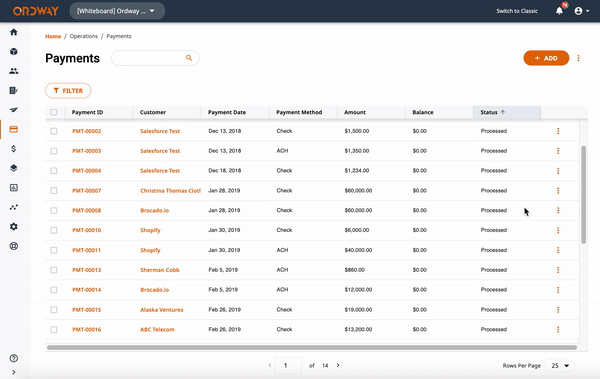The width and height of the screenshot is (600, 379).
Task: Click the horizontal table scrollbar
Action: pyautogui.click(x=312, y=348)
